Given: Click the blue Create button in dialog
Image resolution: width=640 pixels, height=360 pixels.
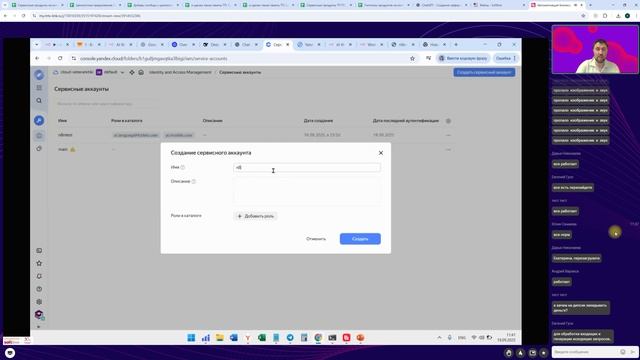Looking at the screenshot, I should (360, 239).
